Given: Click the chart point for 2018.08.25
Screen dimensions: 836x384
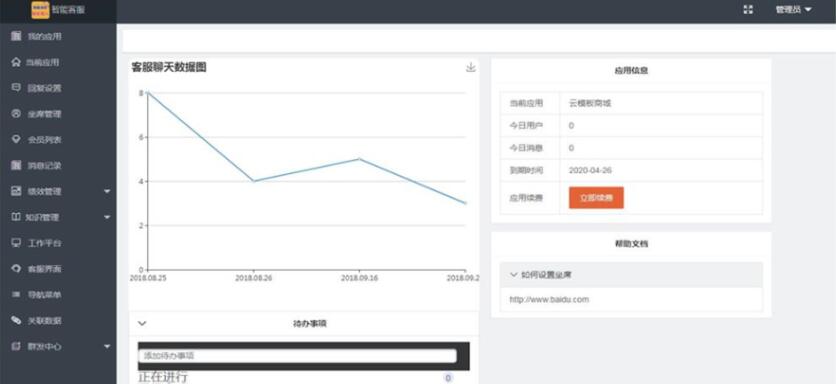Looking at the screenshot, I should pyautogui.click(x=148, y=93).
